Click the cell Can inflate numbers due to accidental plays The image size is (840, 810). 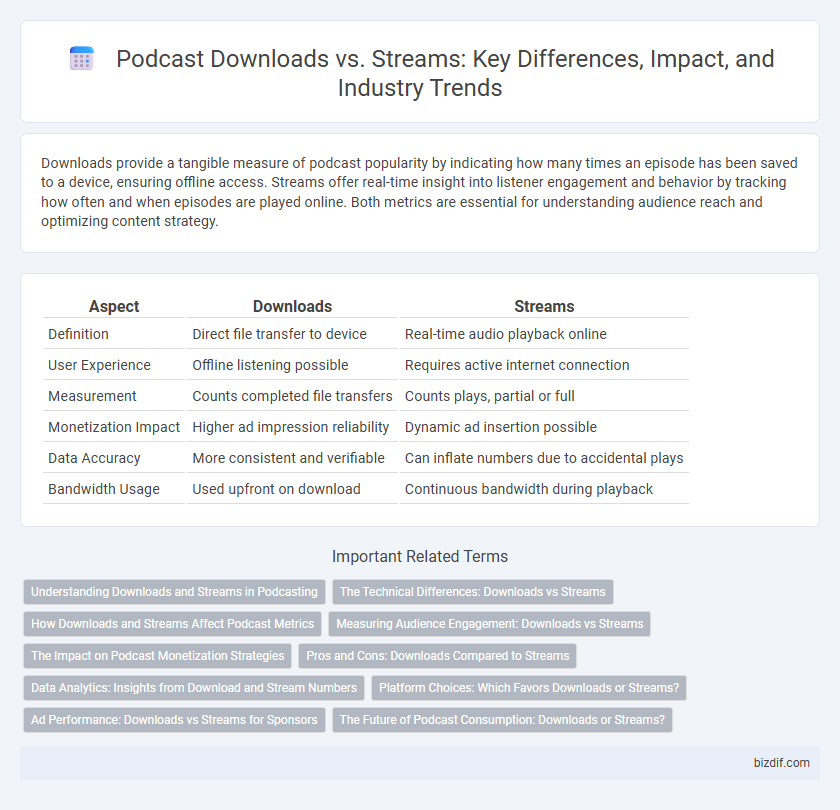click(x=544, y=459)
